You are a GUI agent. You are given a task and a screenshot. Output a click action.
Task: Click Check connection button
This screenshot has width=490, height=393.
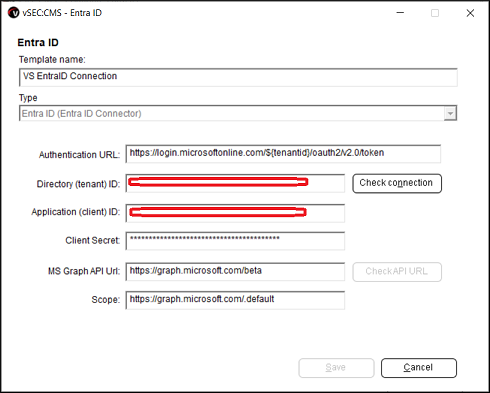(x=397, y=183)
